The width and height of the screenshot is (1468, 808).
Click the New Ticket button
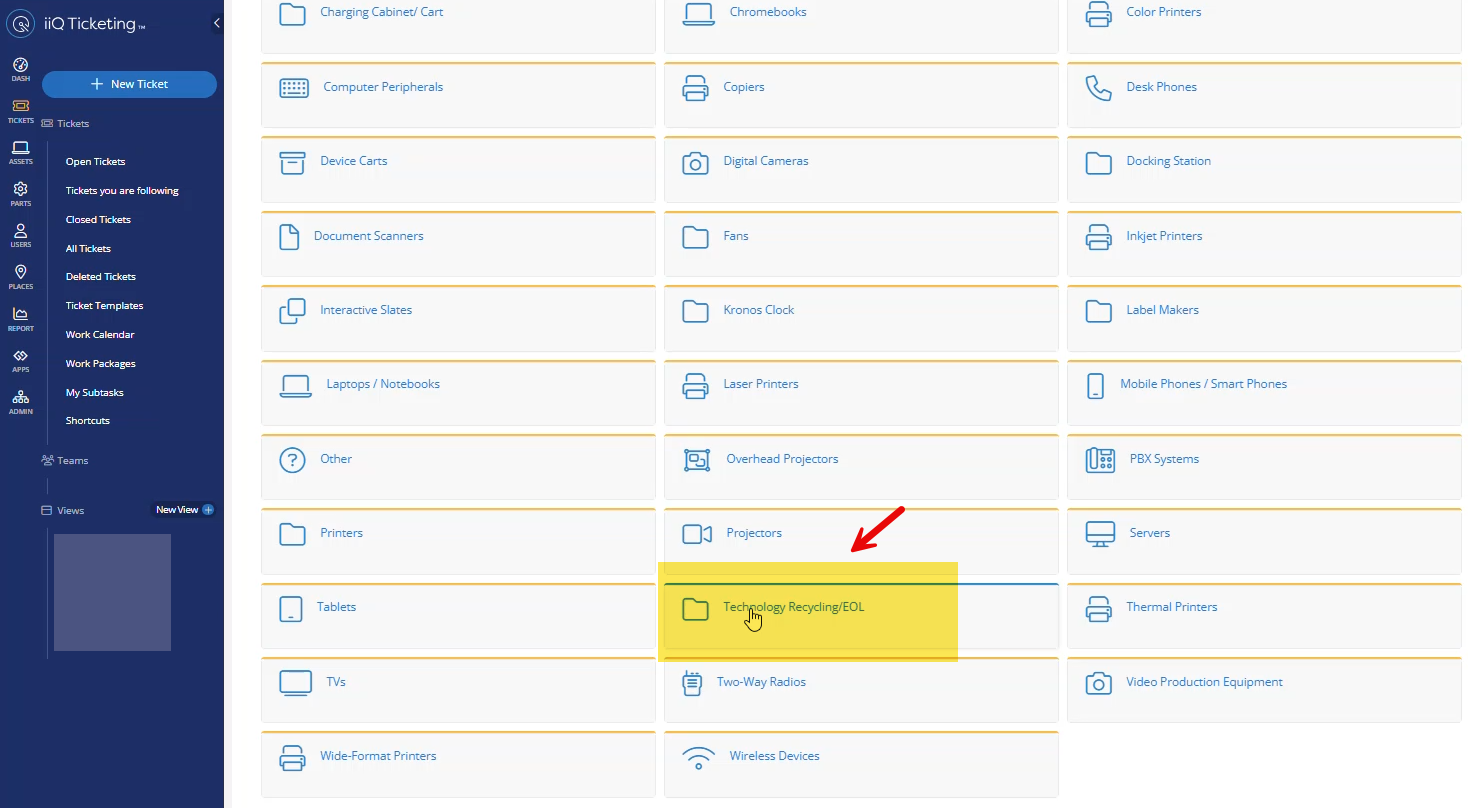[129, 84]
